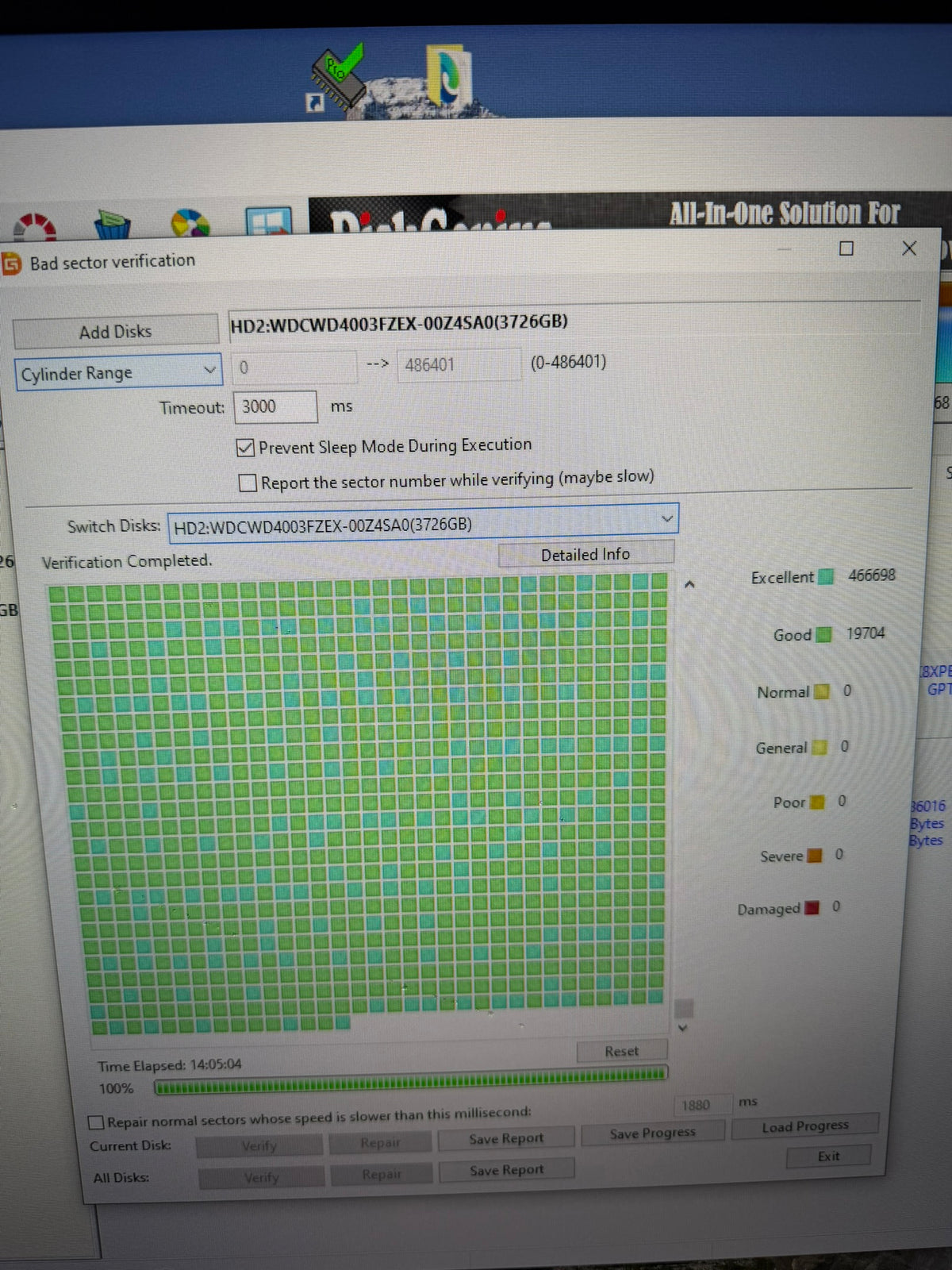Viewport: 952px width, 1270px height.
Task: Click the Poor legend color swatch
Action: (817, 802)
